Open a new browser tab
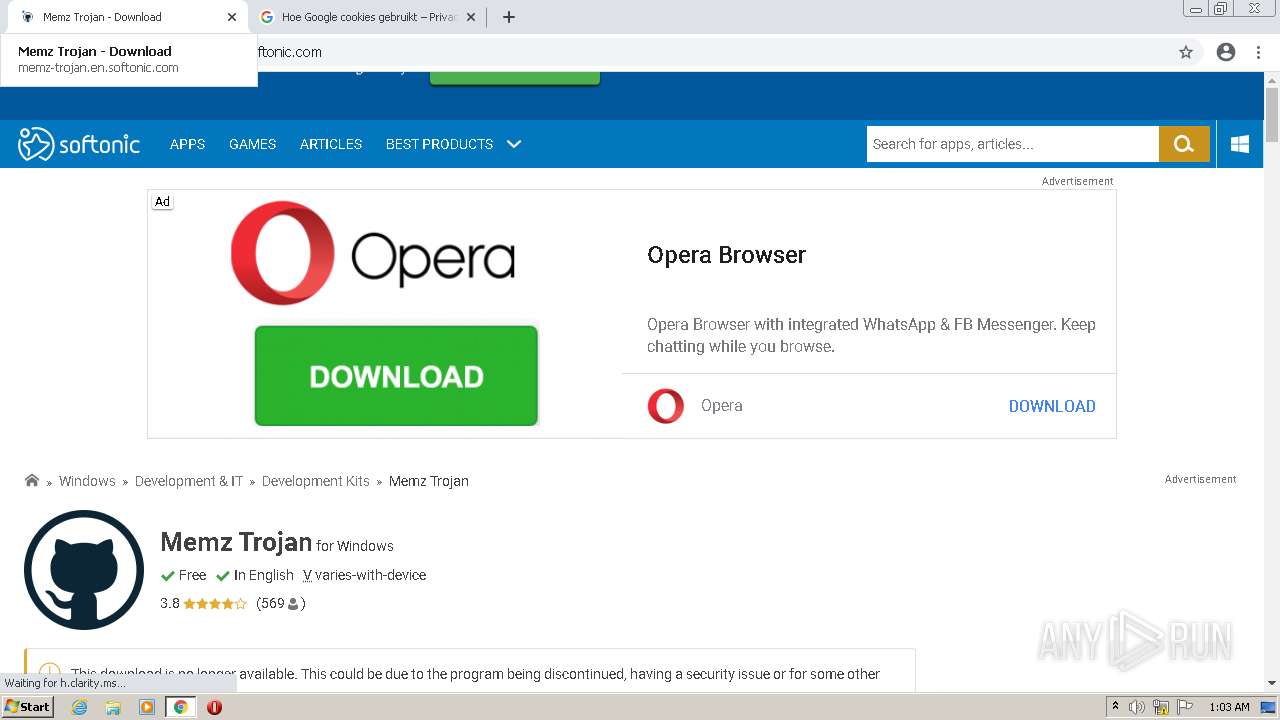 [508, 17]
